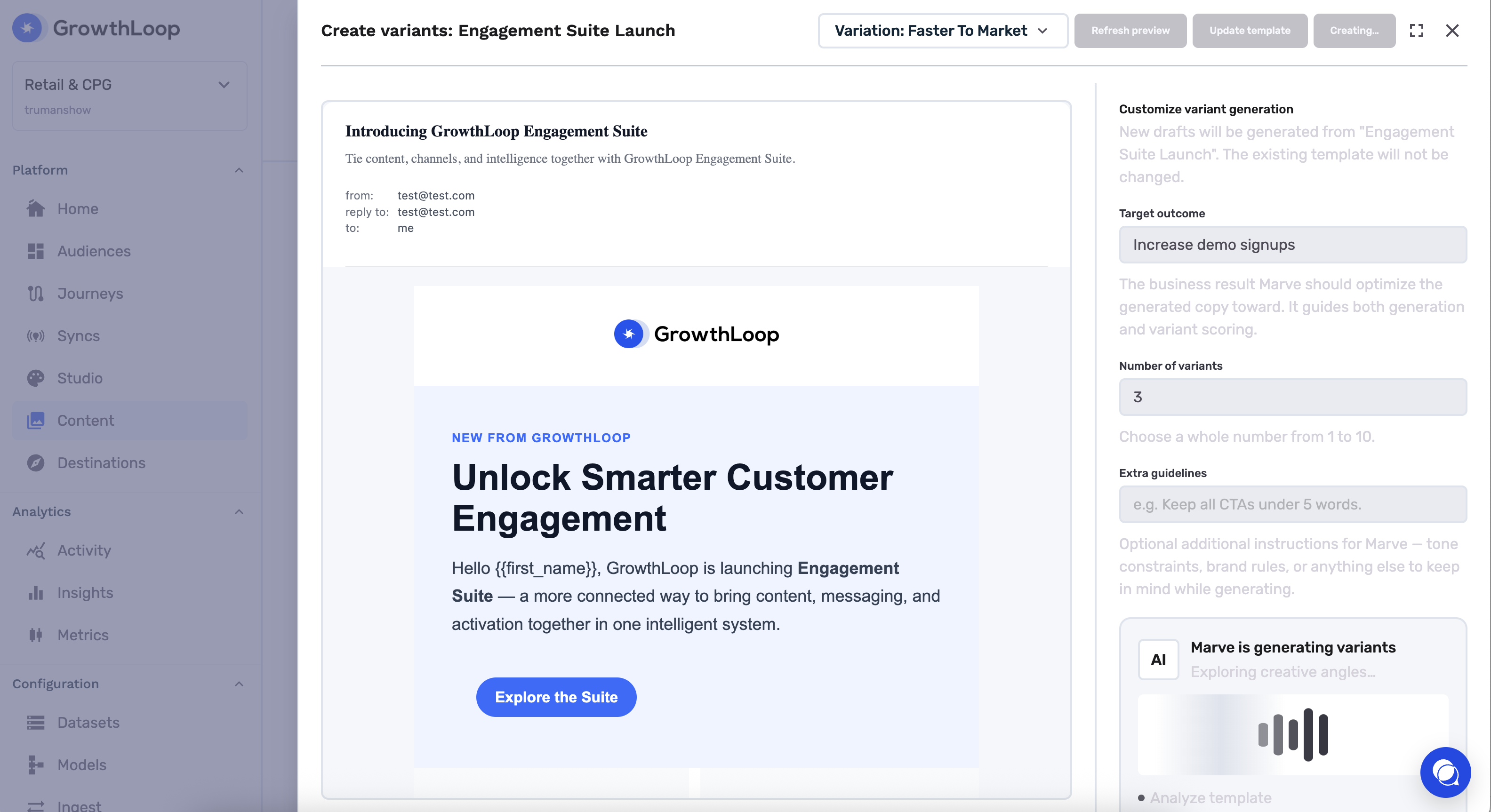Open Activity under Analytics

[x=129, y=550]
